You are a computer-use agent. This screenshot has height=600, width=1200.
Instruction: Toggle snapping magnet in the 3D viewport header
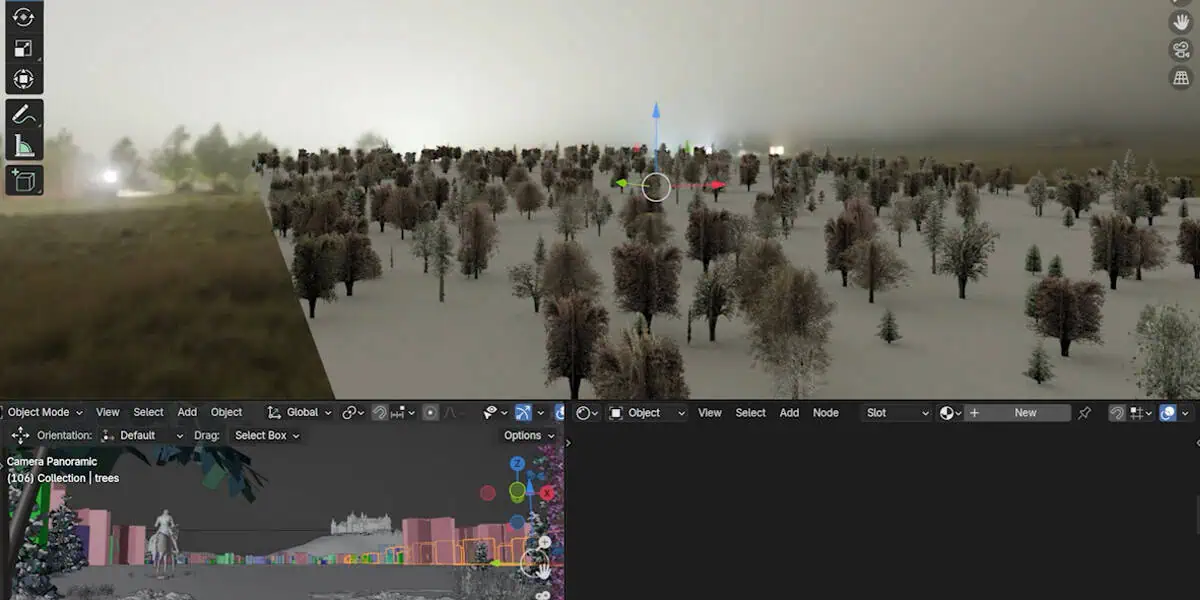coord(380,412)
